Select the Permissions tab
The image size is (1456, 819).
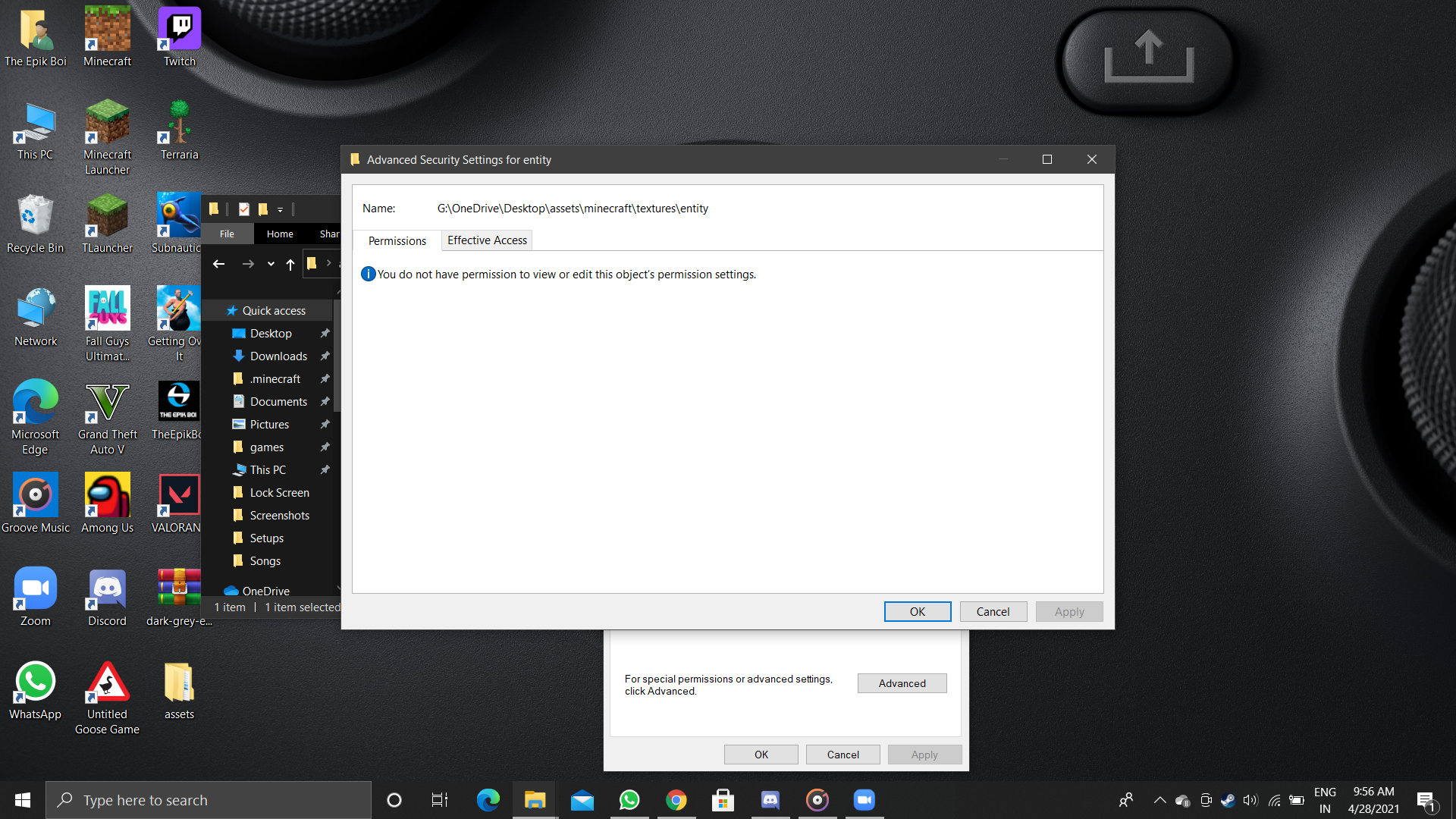[x=397, y=241]
